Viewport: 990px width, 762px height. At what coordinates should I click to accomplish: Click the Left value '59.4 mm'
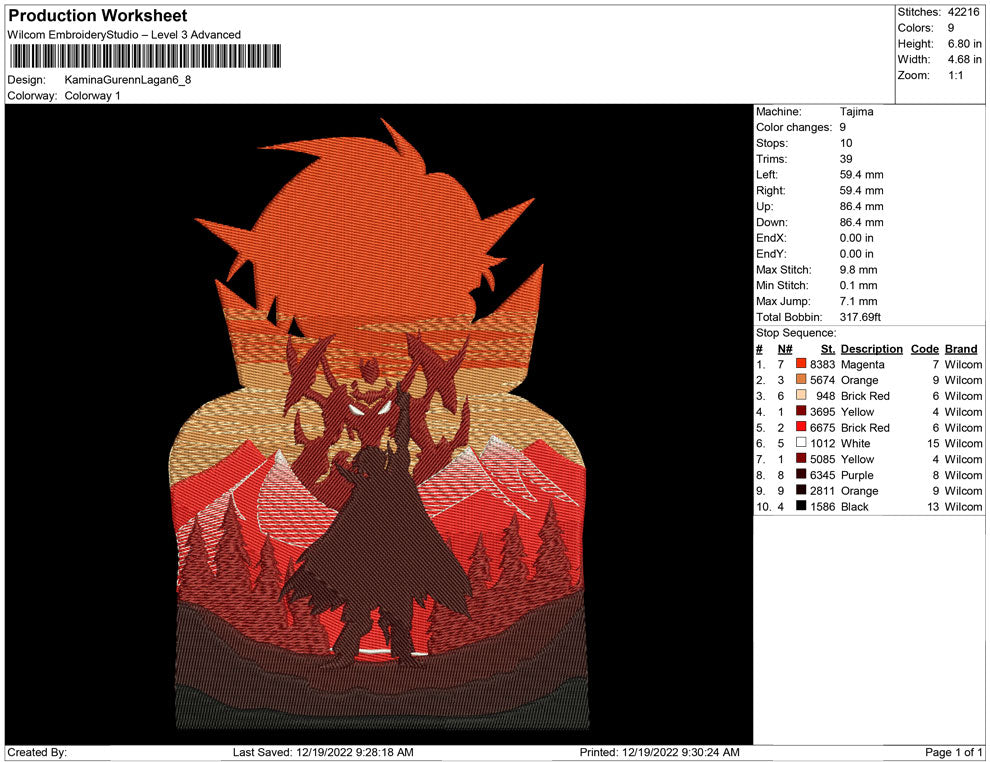pos(861,175)
